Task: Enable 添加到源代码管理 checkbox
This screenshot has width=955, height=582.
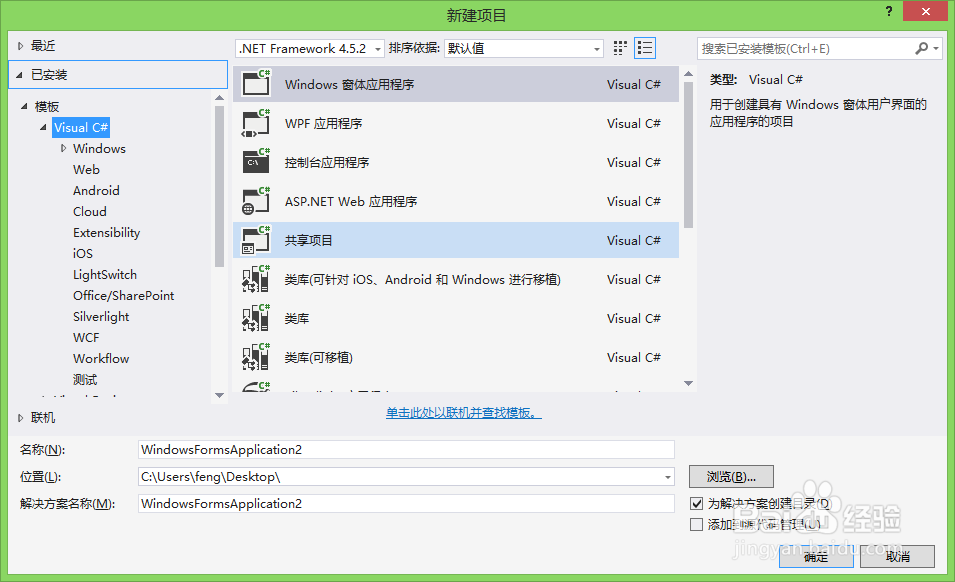Action: [697, 524]
